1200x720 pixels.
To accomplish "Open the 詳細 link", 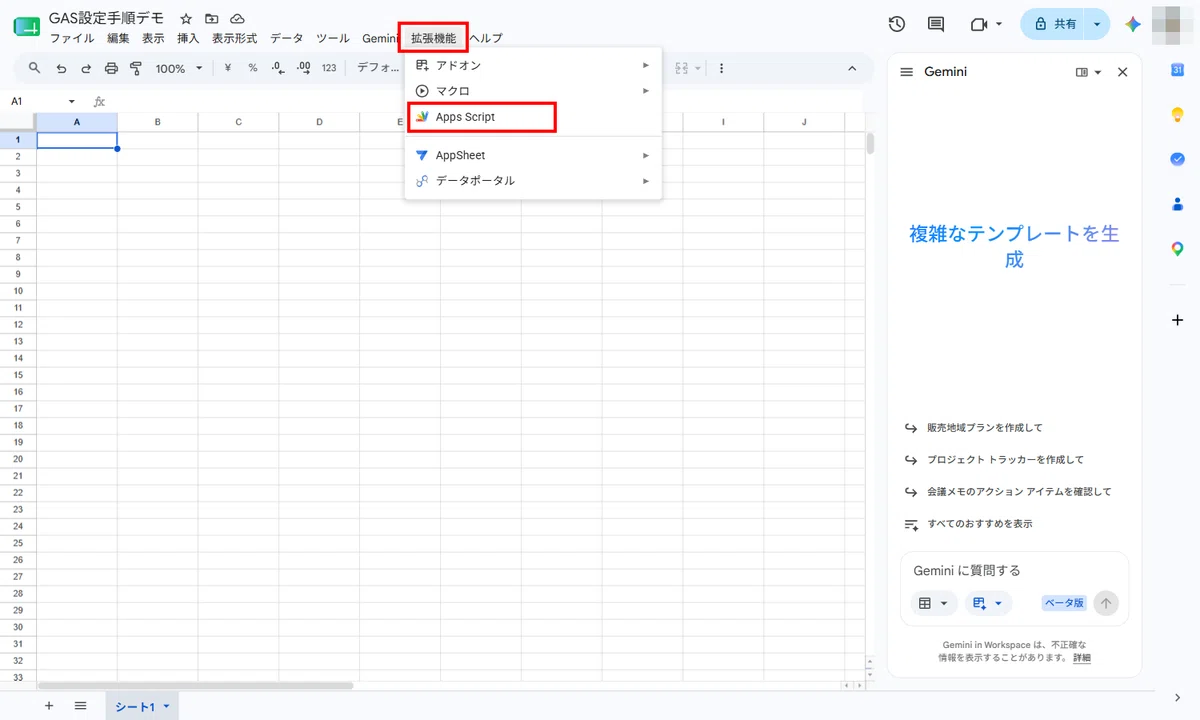I will point(1082,658).
